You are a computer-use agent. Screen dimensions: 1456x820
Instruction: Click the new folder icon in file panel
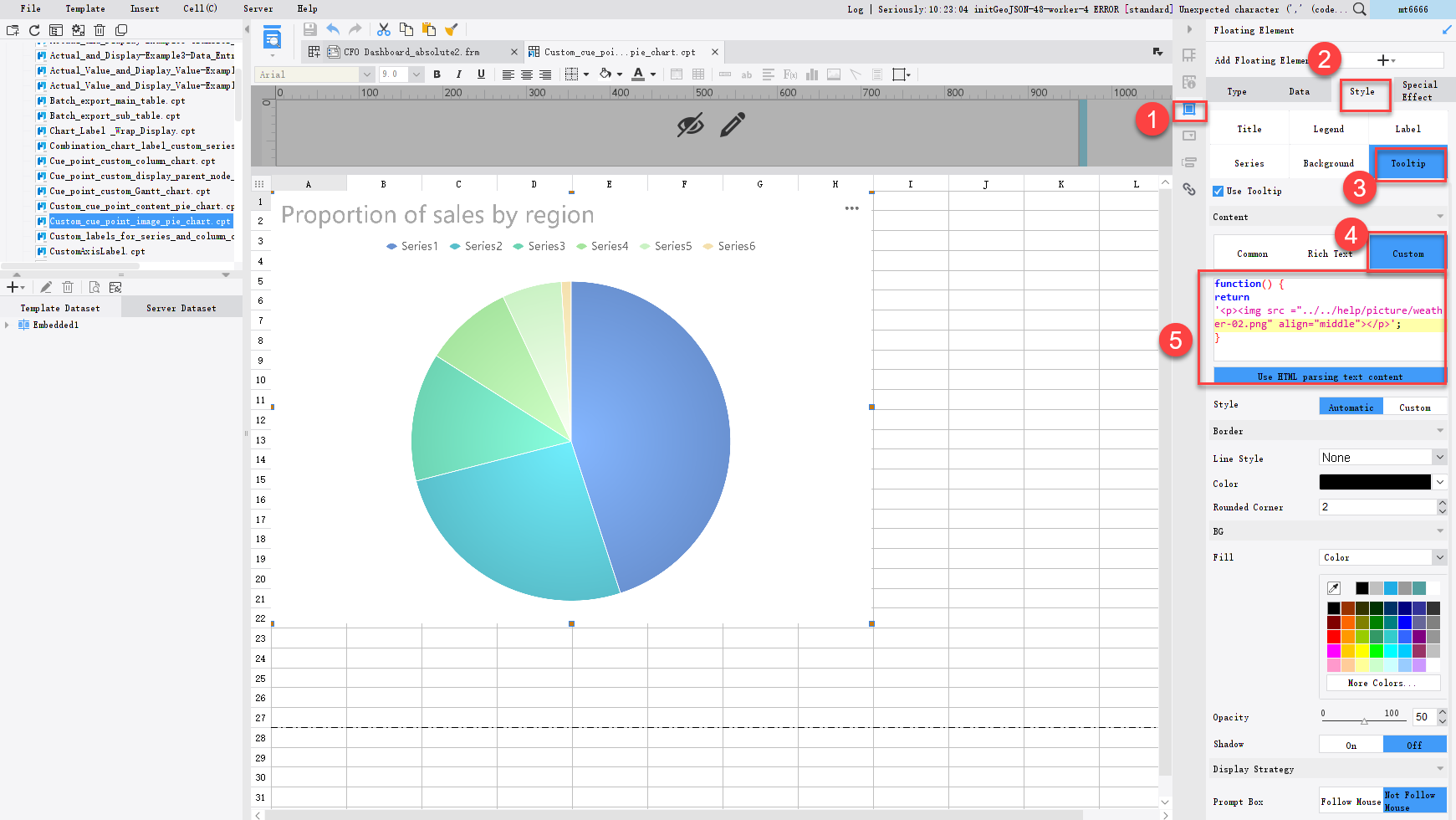click(13, 30)
